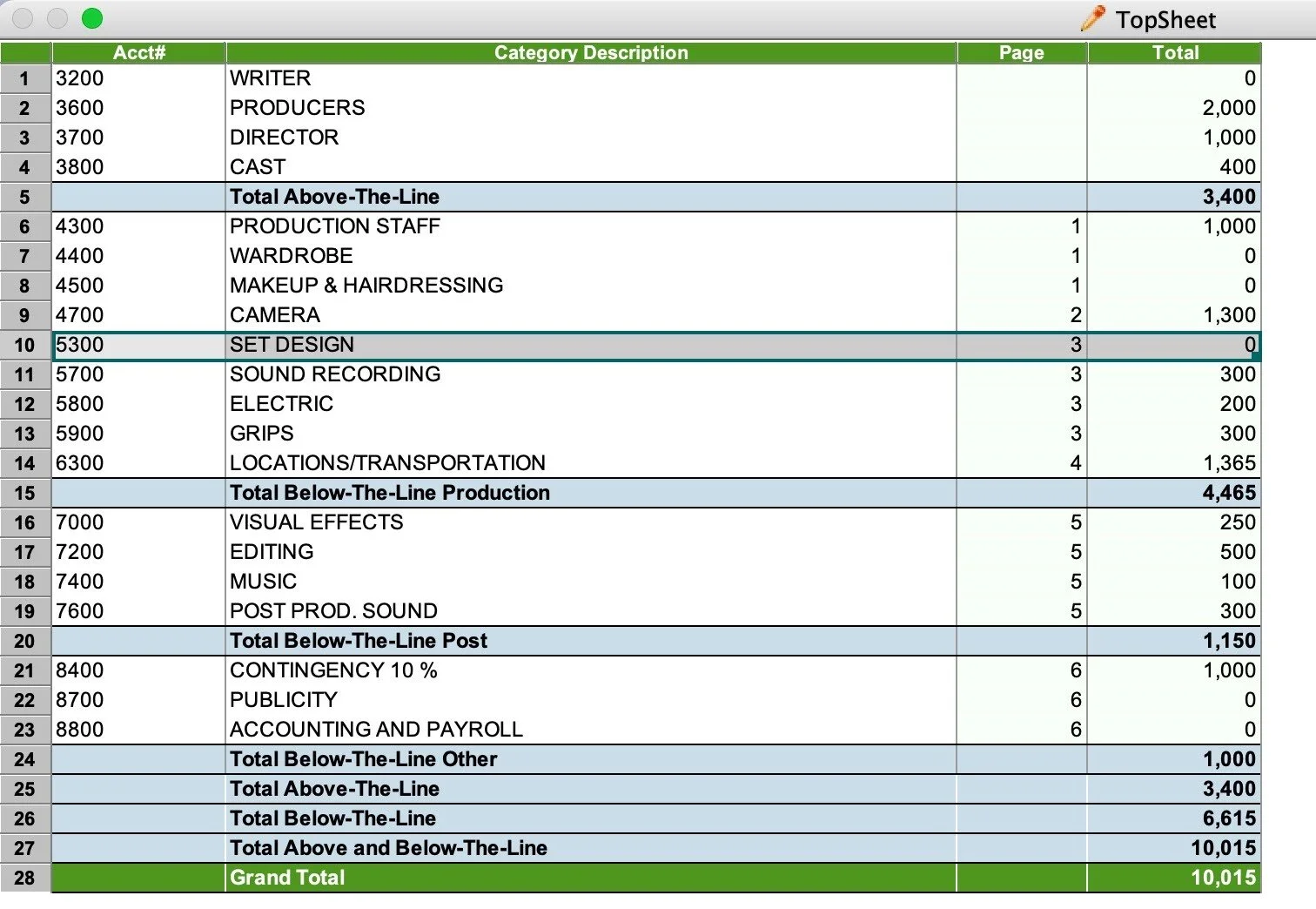This screenshot has height=909, width=1316.
Task: Click the VISUAL EFFECTS cell
Action: (x=591, y=522)
